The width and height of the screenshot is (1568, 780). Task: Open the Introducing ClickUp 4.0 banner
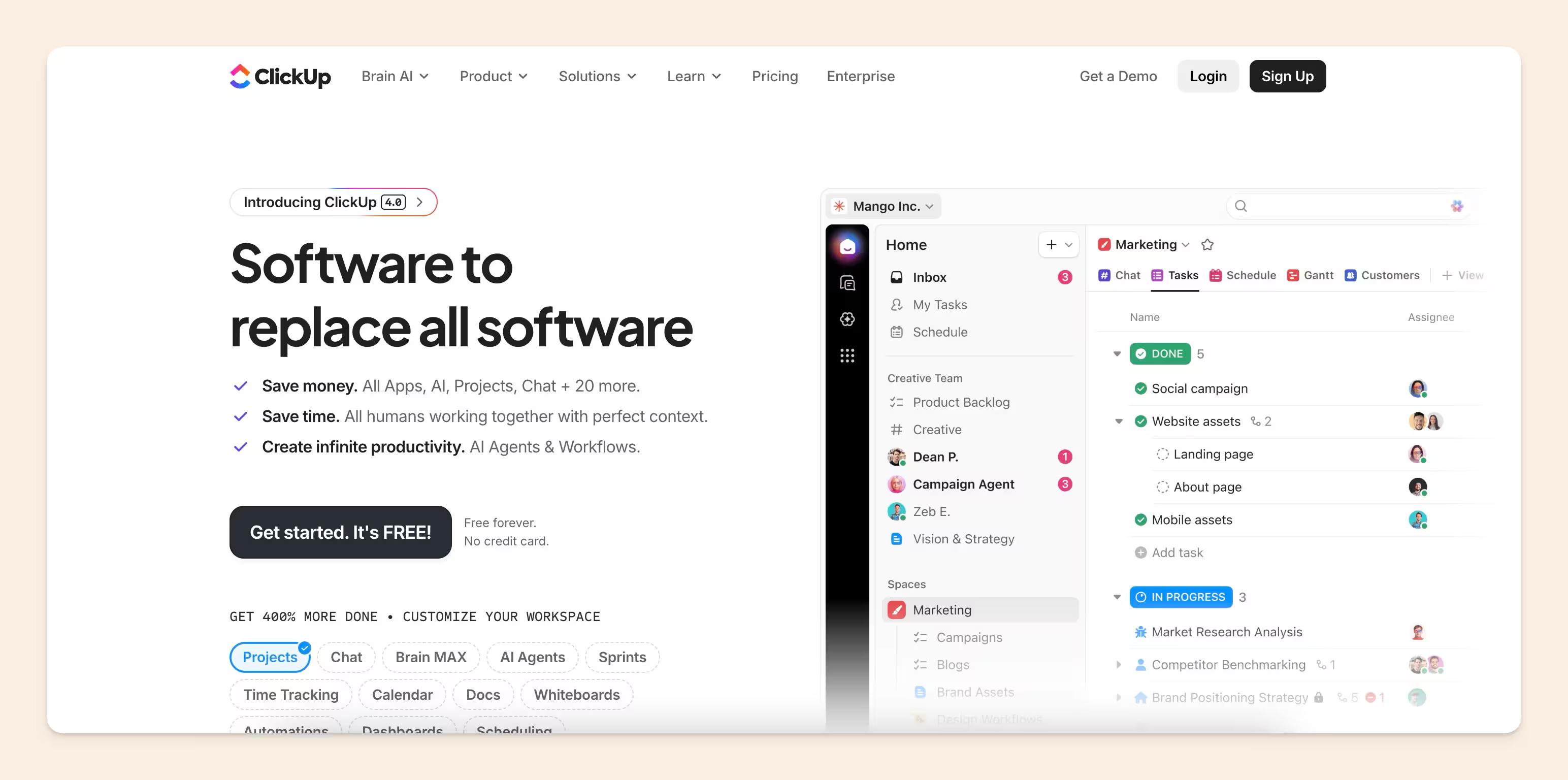334,203
